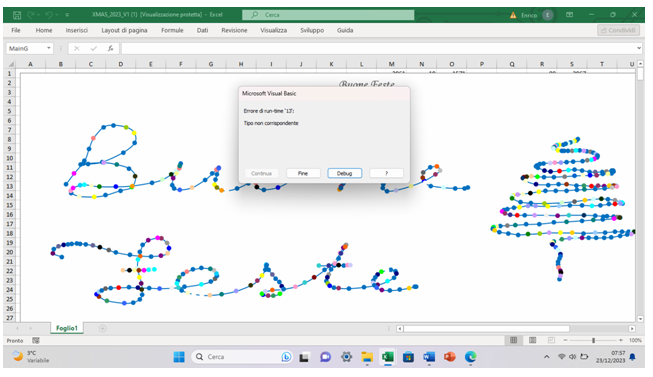This screenshot has width=653, height=377.
Task: Click the Excel icon on taskbar
Action: click(x=388, y=357)
